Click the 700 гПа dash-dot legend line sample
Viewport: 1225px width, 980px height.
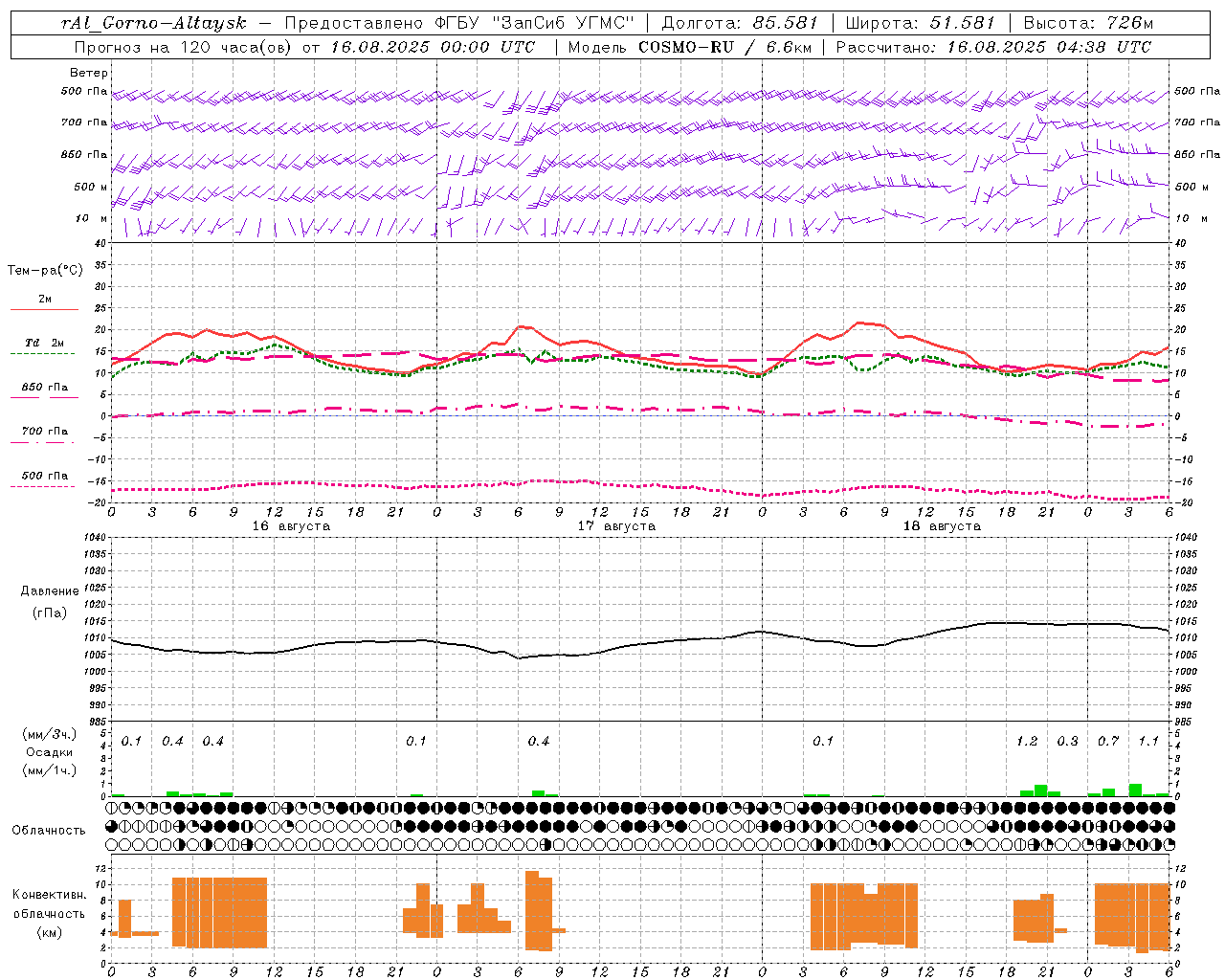44,442
